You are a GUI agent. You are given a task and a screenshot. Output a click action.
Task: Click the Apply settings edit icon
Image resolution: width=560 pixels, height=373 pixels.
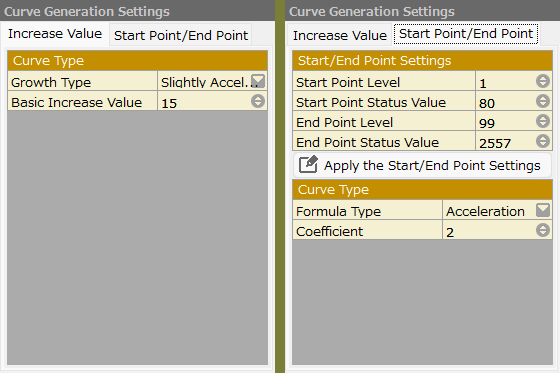(308, 164)
